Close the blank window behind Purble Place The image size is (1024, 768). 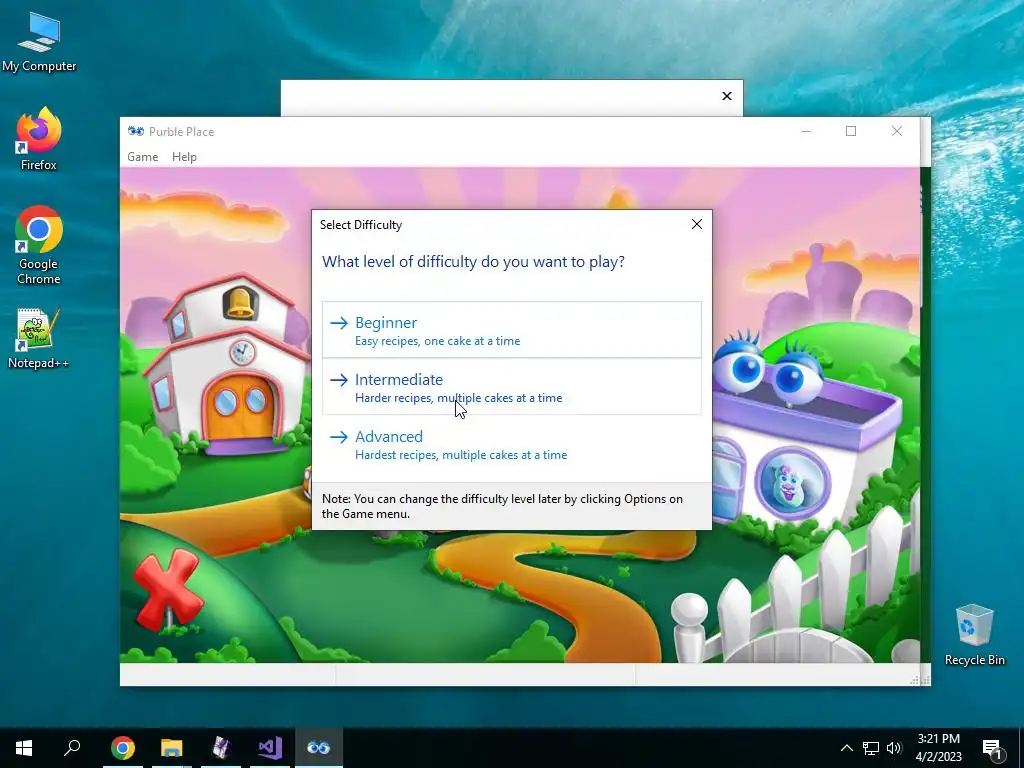point(727,96)
